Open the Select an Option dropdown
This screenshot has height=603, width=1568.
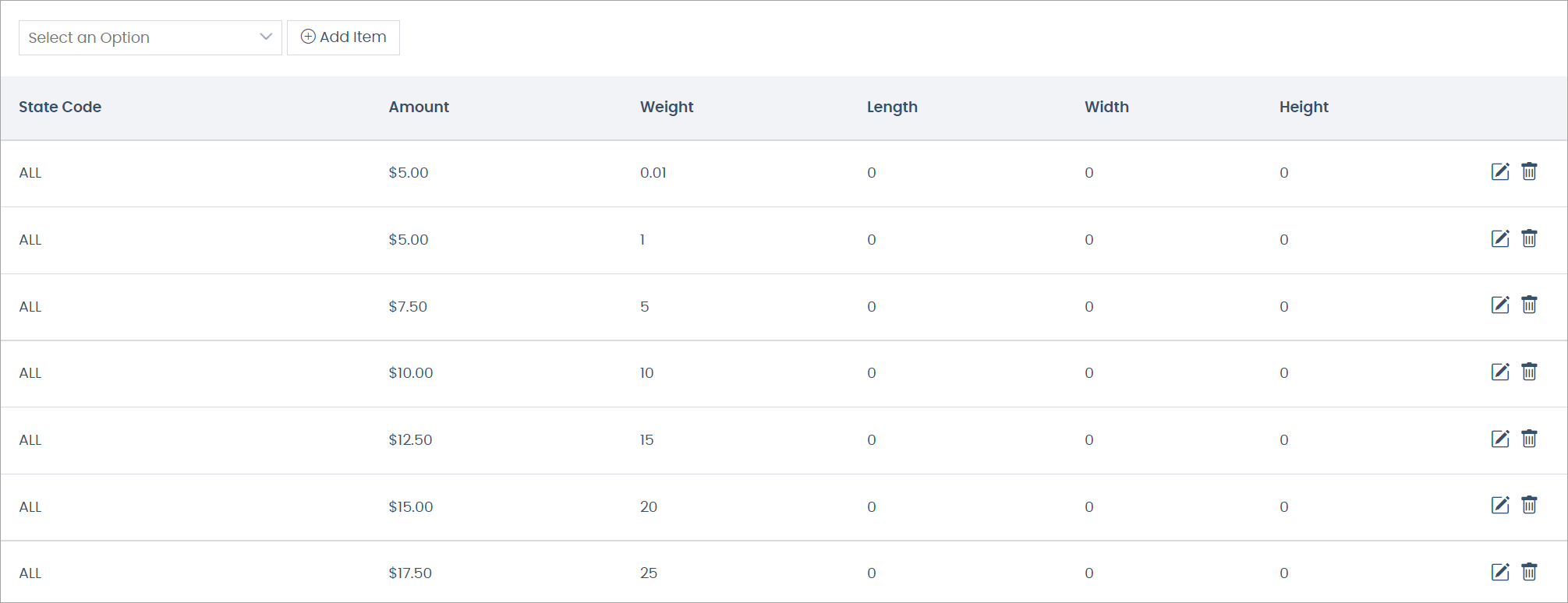pos(150,37)
